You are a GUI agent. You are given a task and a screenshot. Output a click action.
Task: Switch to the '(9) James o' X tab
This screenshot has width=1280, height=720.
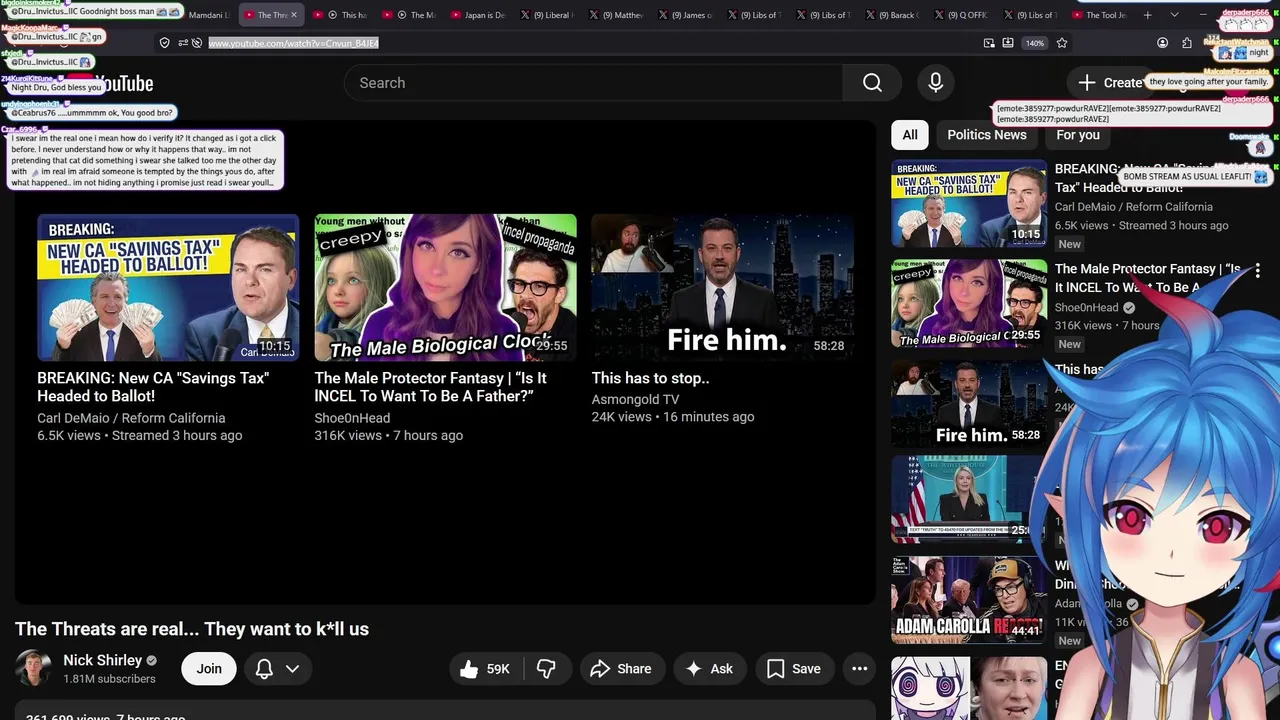coord(684,15)
